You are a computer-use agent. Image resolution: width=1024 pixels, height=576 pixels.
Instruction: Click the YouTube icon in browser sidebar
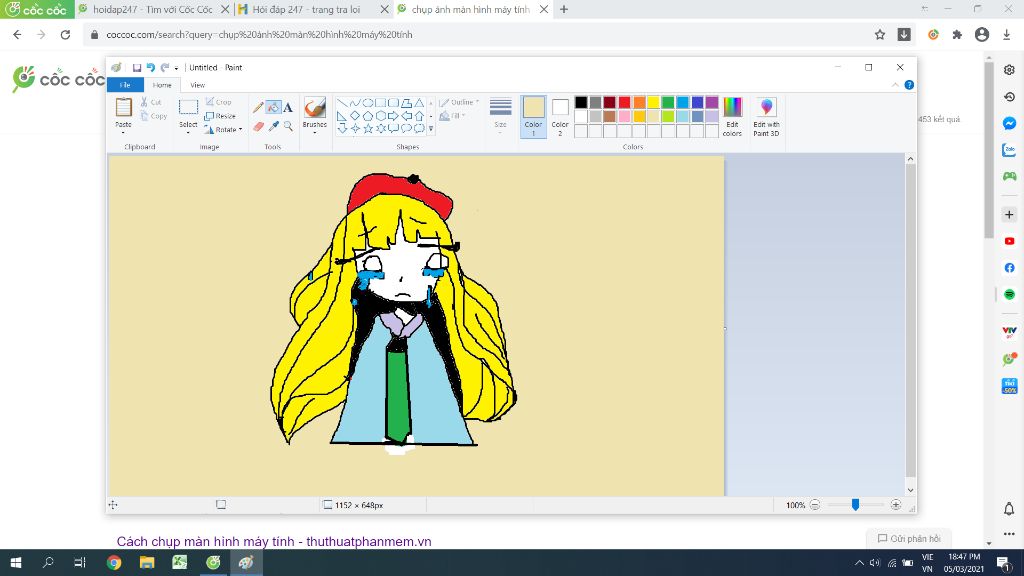1009,241
